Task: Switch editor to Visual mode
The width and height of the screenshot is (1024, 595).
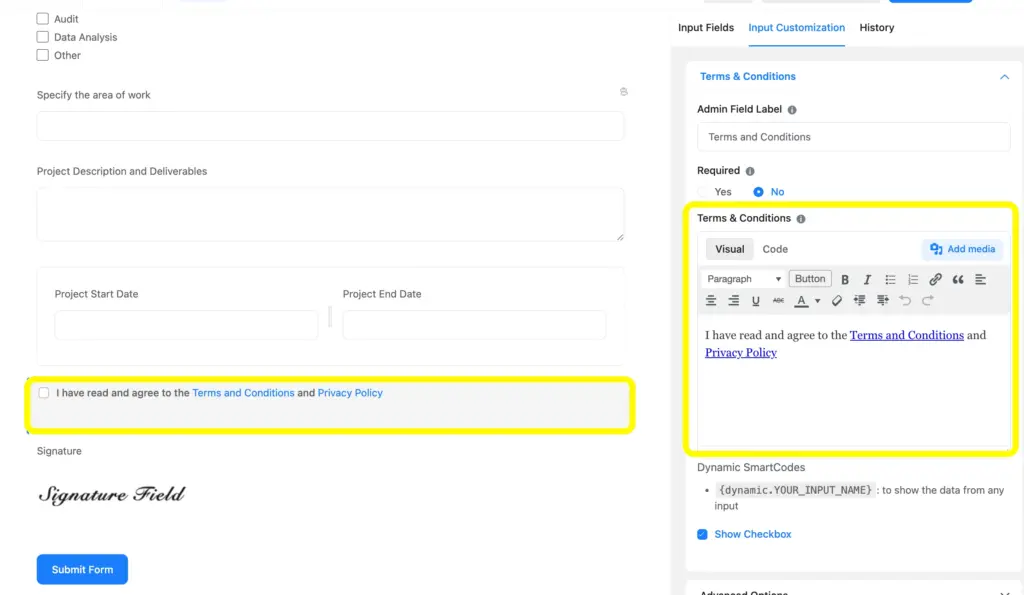Action: tap(729, 249)
